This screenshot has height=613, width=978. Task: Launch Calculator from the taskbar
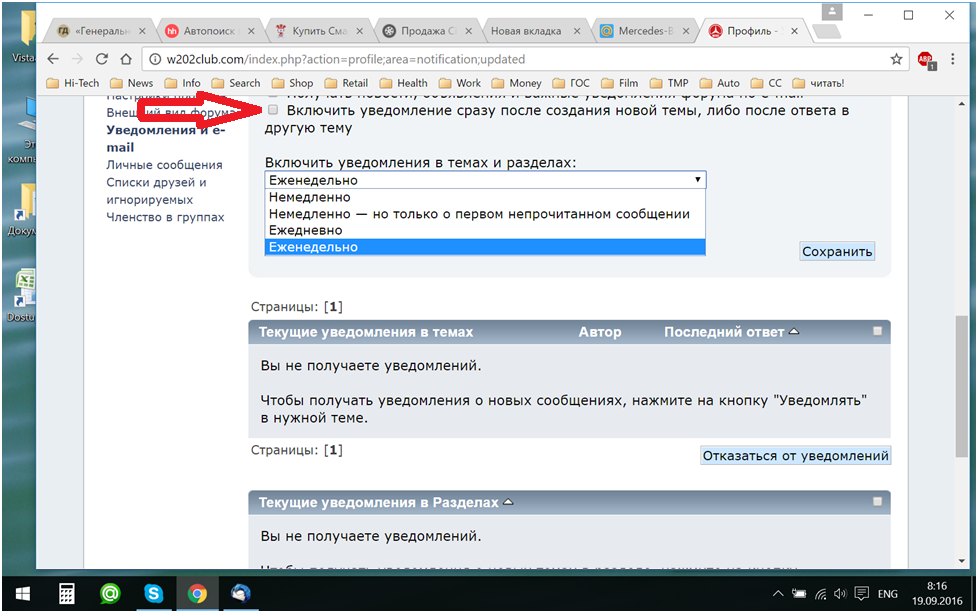67,594
